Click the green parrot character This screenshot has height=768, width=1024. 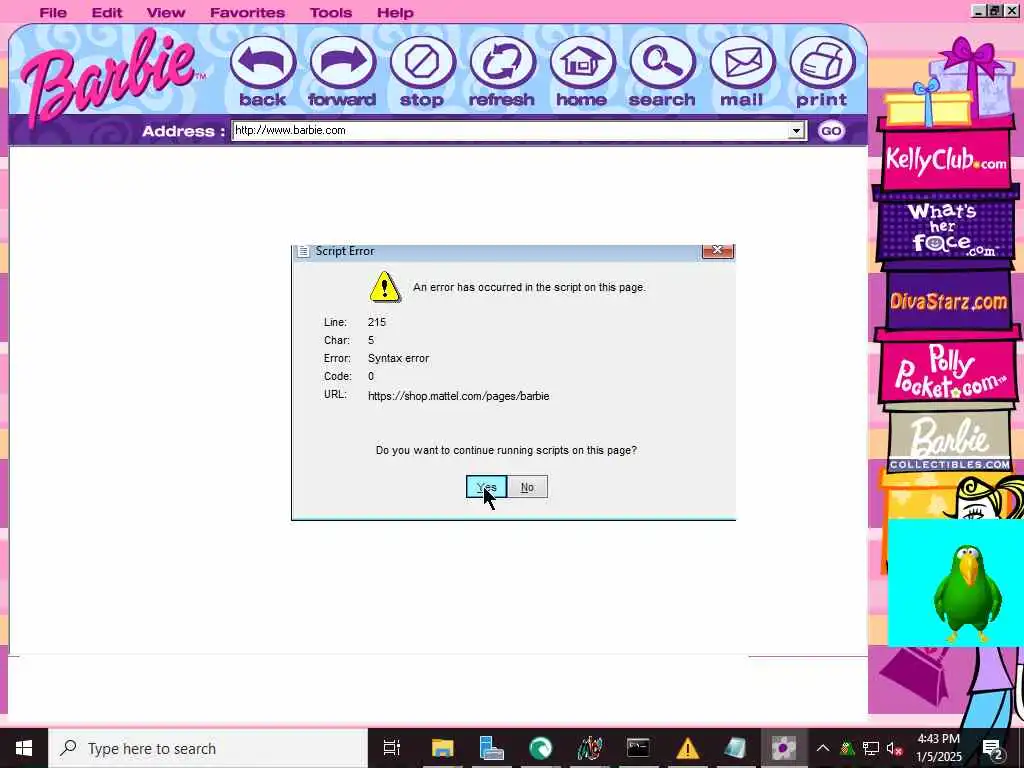967,594
